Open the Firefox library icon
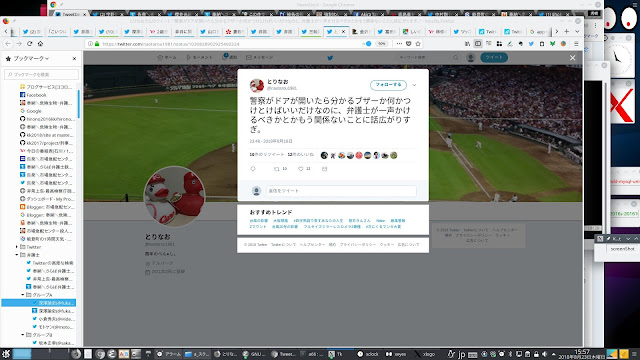Viewport: 640px width, 360px height. pyautogui.click(x=467, y=44)
